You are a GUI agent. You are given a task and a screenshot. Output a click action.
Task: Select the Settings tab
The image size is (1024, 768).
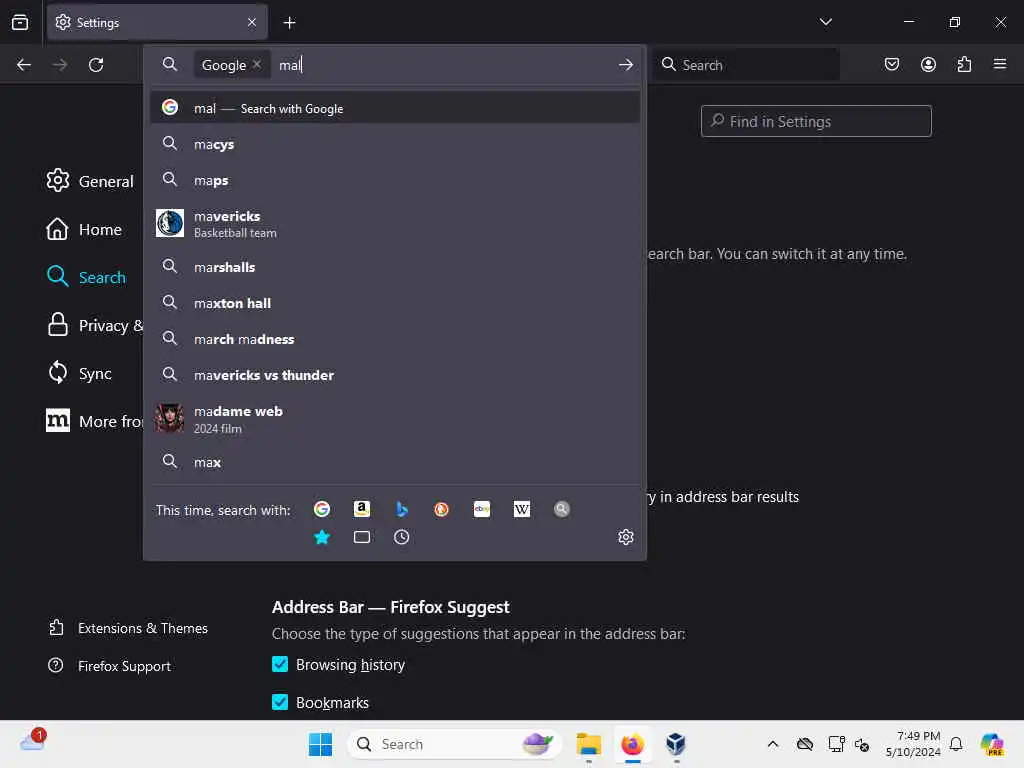click(157, 23)
